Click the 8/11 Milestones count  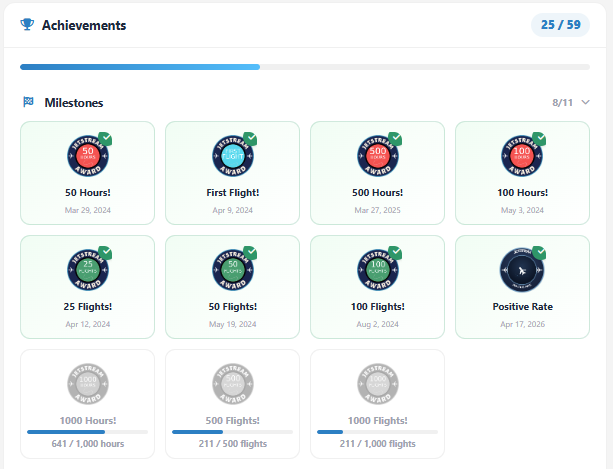tap(562, 102)
